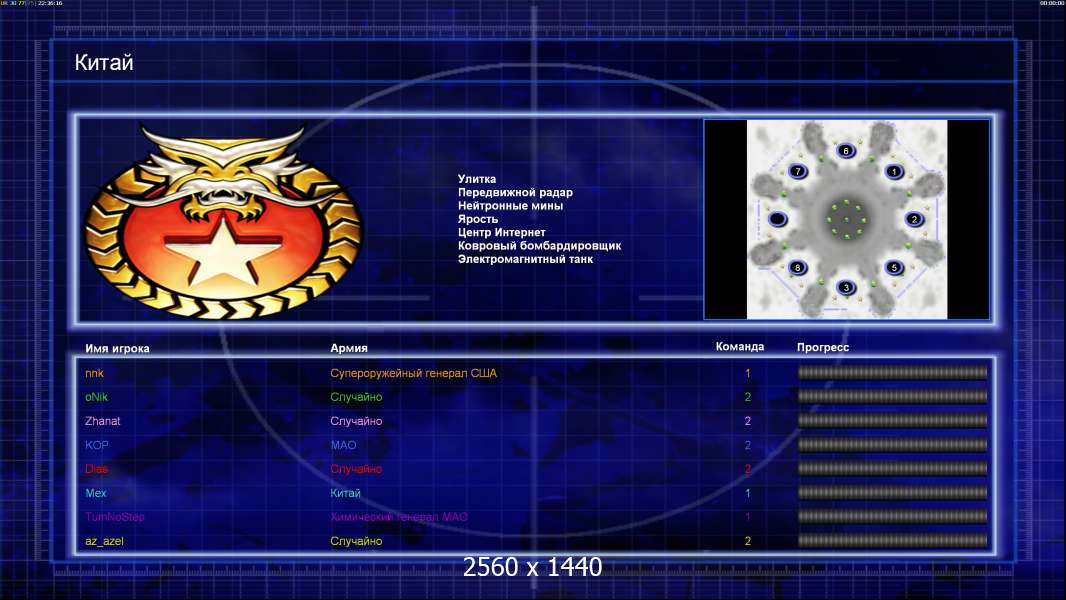Image resolution: width=1066 pixels, height=600 pixels.
Task: Click the progress bar for nnk
Action: coord(893,372)
